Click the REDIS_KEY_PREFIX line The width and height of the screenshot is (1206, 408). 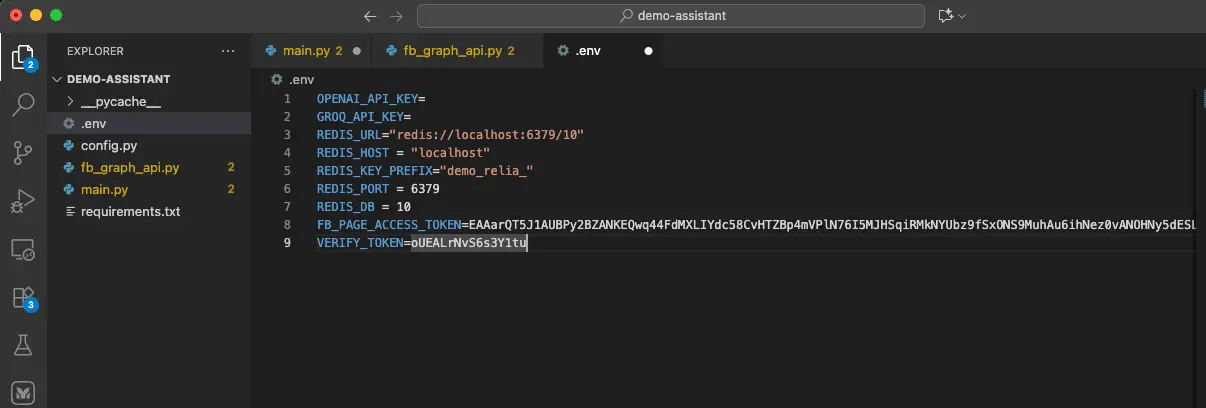click(x=424, y=171)
